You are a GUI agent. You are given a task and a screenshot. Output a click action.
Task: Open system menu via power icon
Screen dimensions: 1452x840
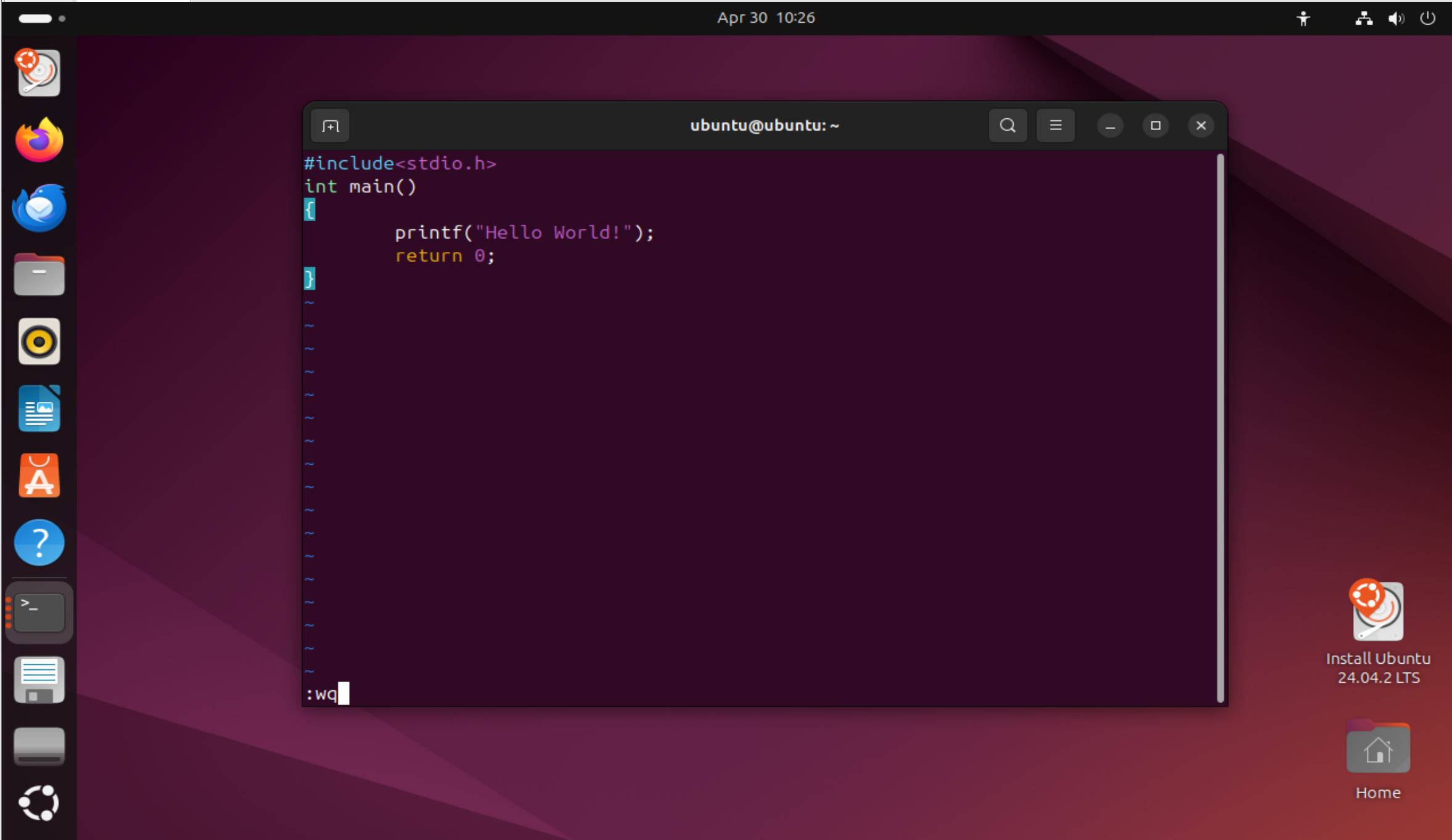[1427, 18]
